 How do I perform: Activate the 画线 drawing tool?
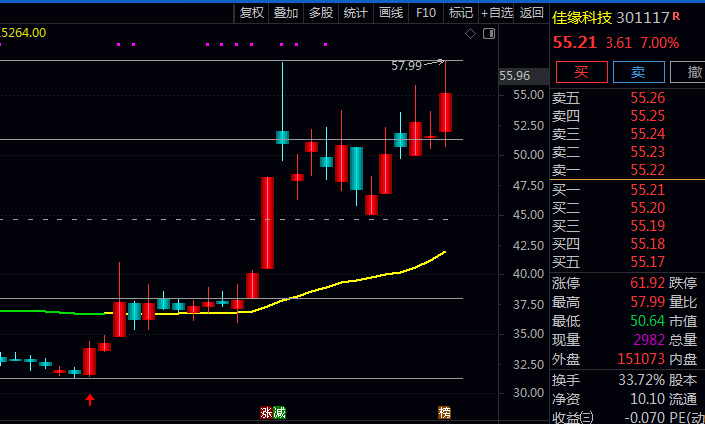(391, 13)
